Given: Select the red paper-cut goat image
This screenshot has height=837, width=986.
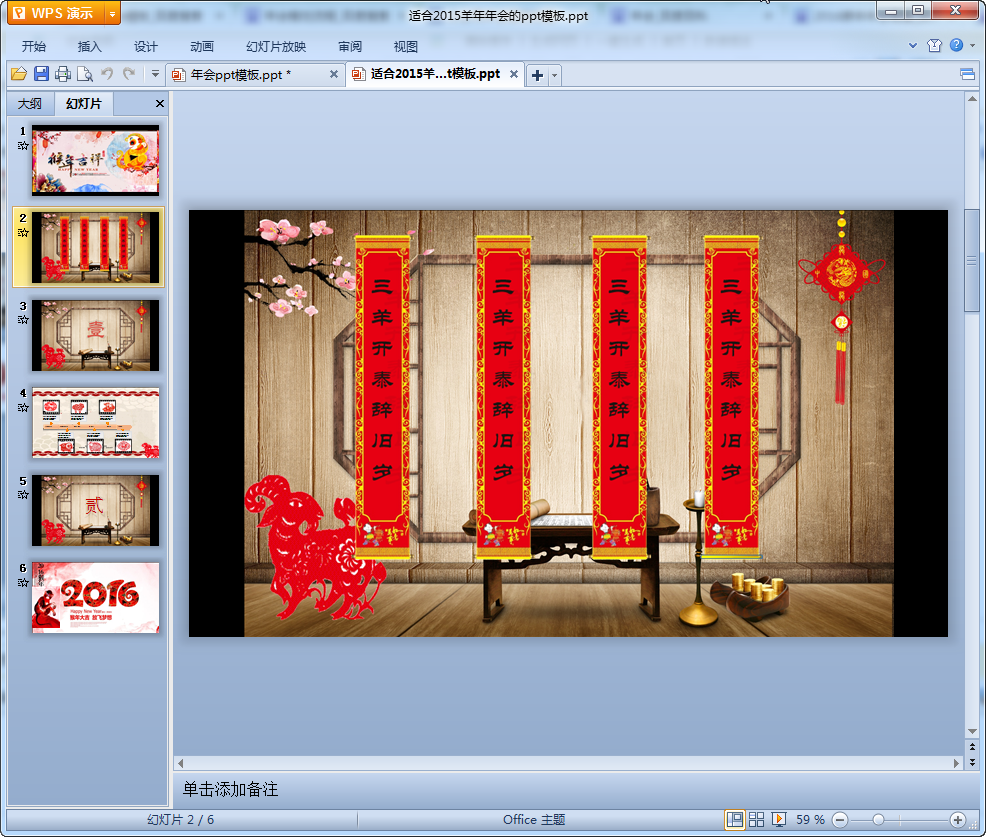Looking at the screenshot, I should 314,548.
